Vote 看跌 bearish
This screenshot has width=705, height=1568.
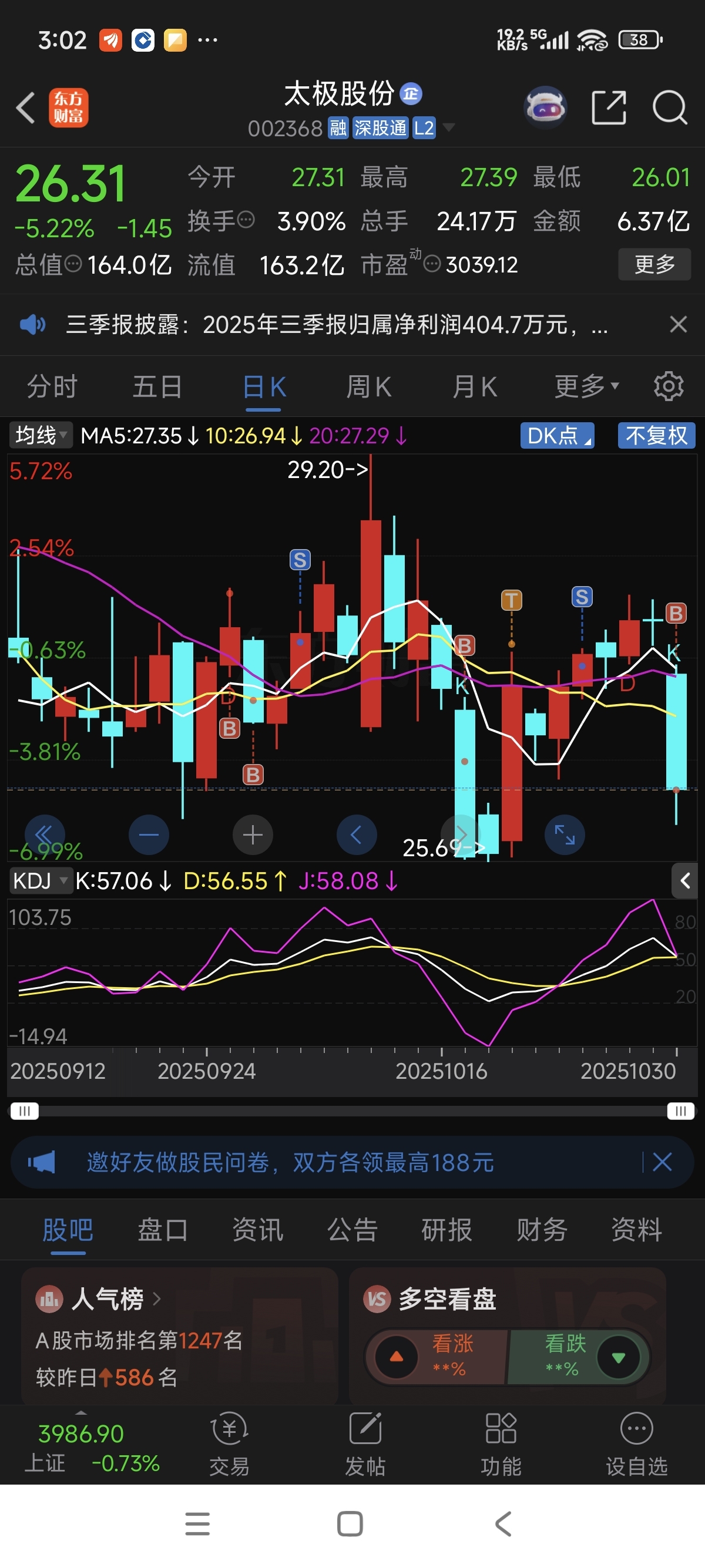578,1356
